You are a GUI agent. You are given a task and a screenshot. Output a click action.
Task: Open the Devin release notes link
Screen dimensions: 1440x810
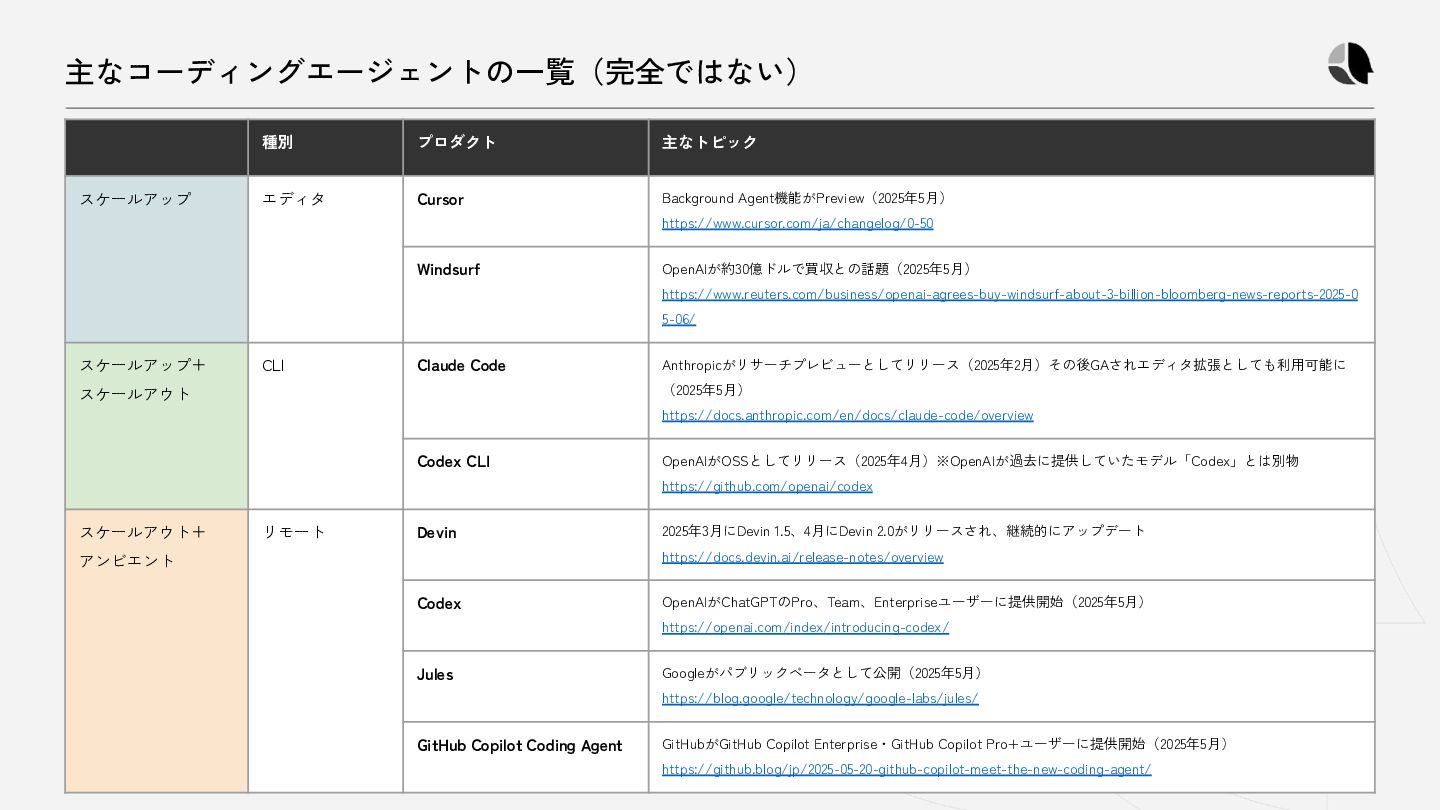click(x=802, y=557)
